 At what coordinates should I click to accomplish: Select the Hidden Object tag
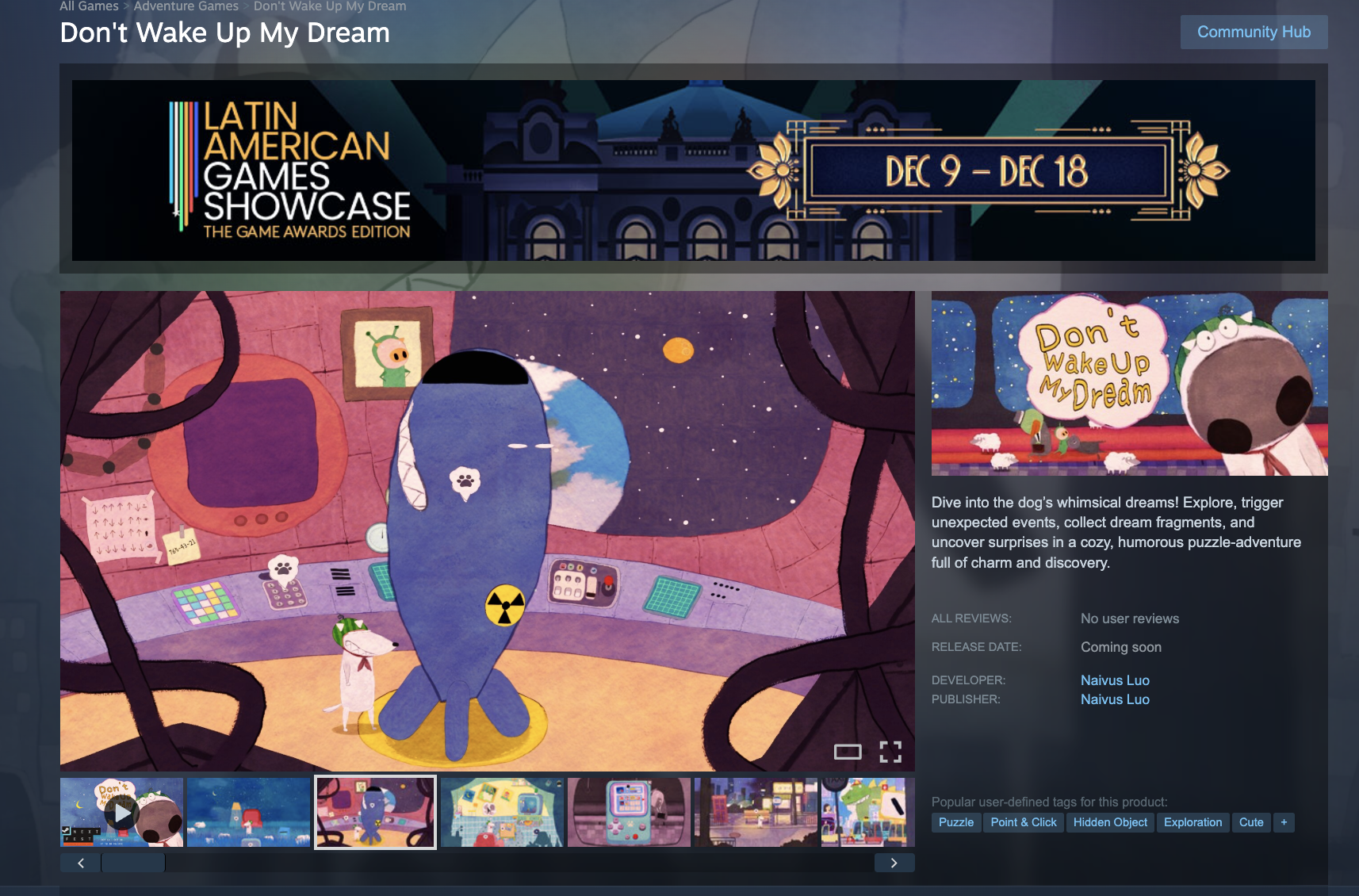coord(1110,822)
